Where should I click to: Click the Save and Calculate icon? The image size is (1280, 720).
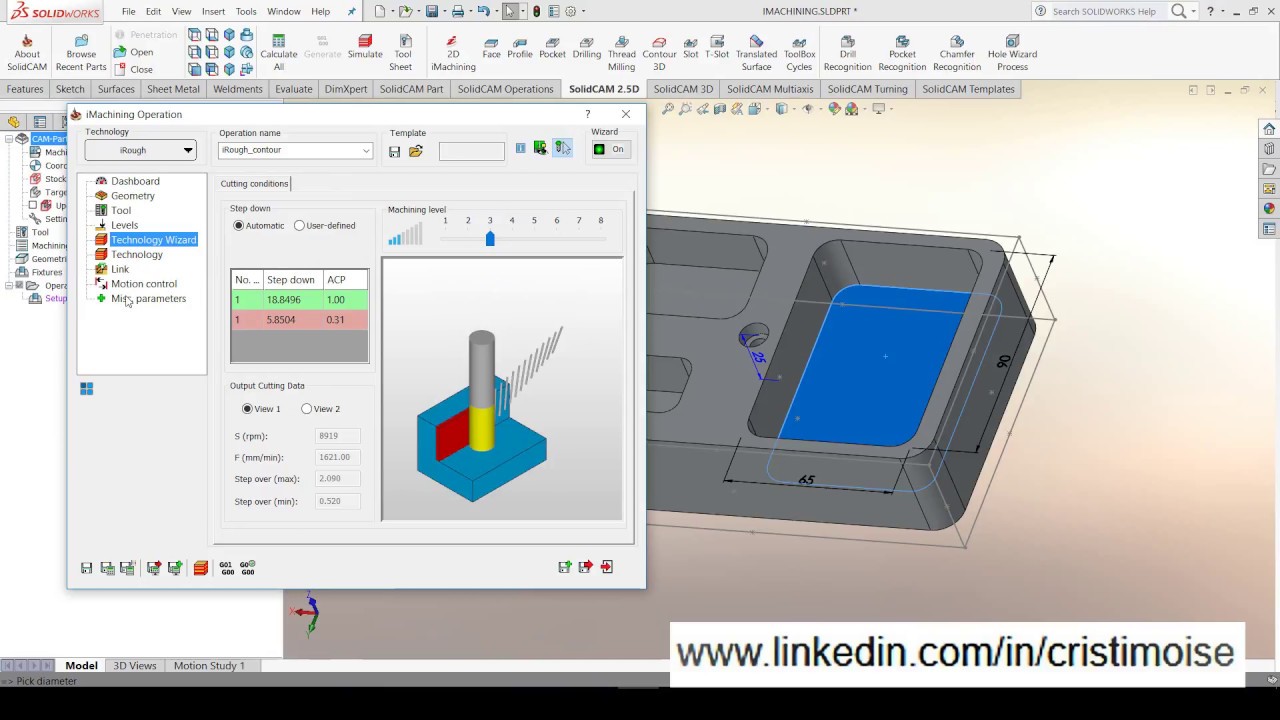tap(107, 568)
